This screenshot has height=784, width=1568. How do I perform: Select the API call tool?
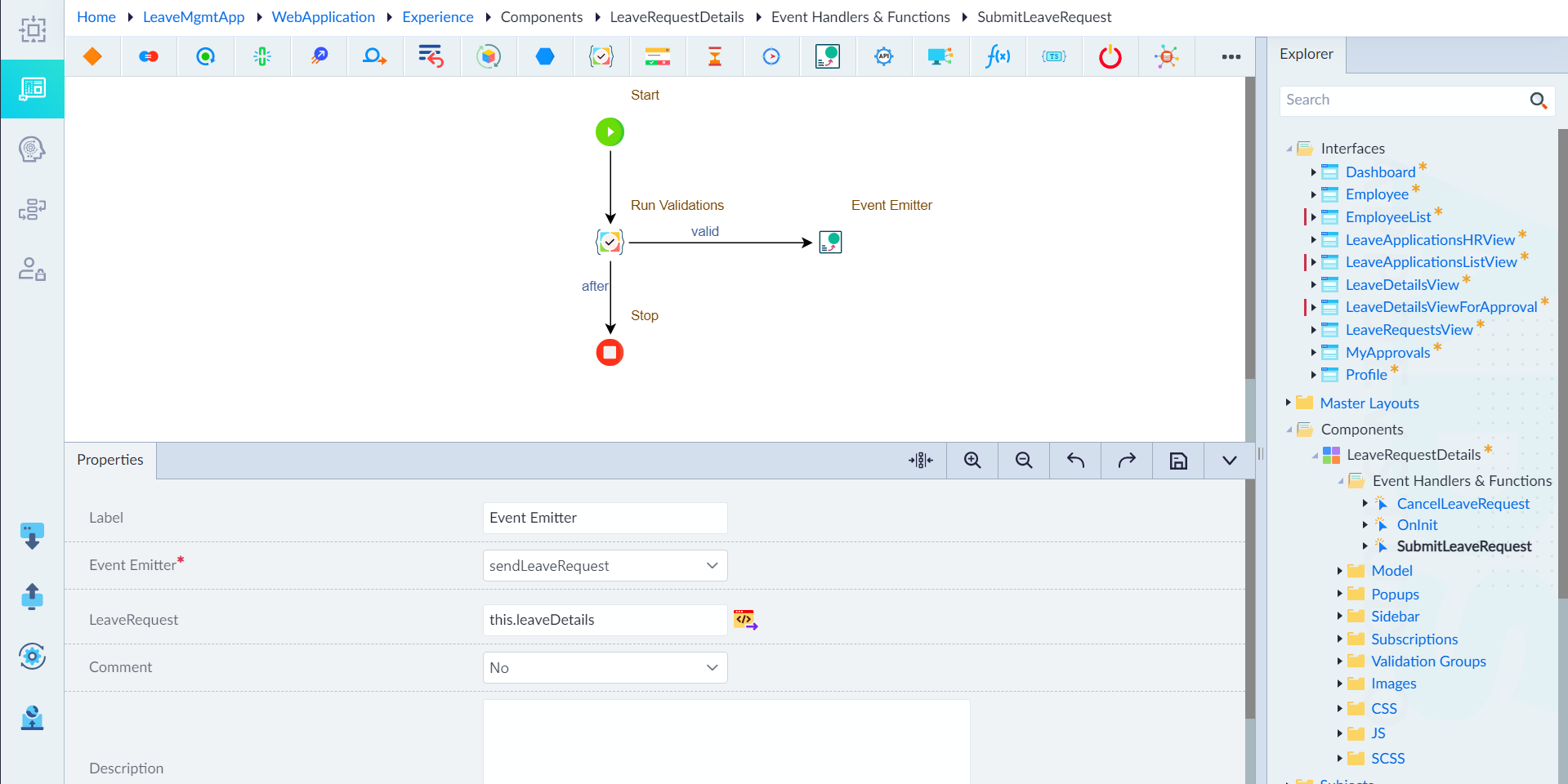(x=884, y=56)
